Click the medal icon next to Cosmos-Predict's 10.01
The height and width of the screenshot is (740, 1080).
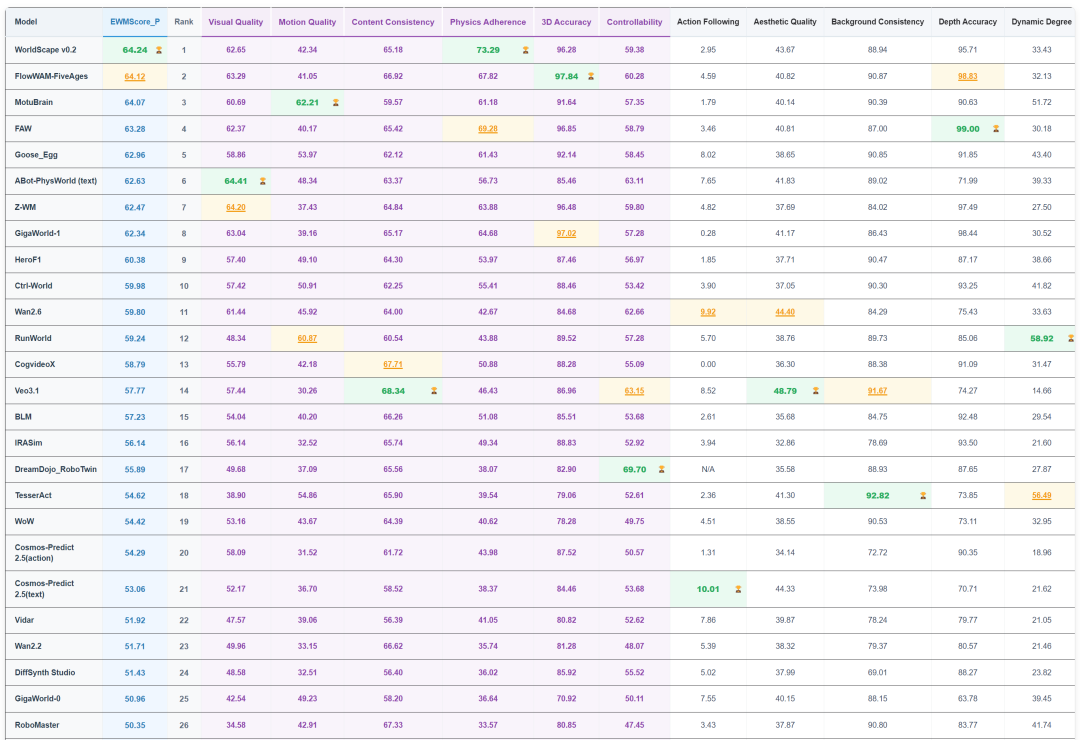click(x=738, y=589)
